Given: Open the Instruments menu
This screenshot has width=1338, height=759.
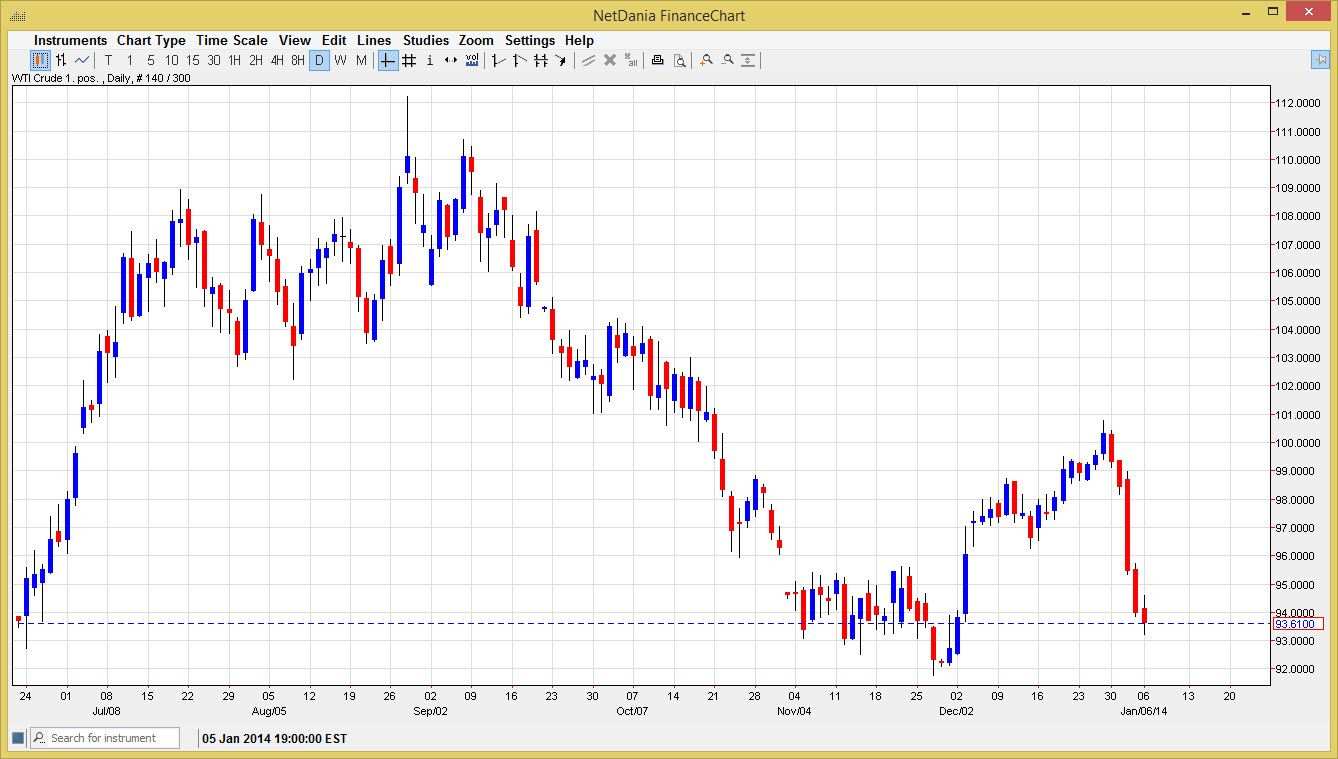Looking at the screenshot, I should [x=70, y=40].
